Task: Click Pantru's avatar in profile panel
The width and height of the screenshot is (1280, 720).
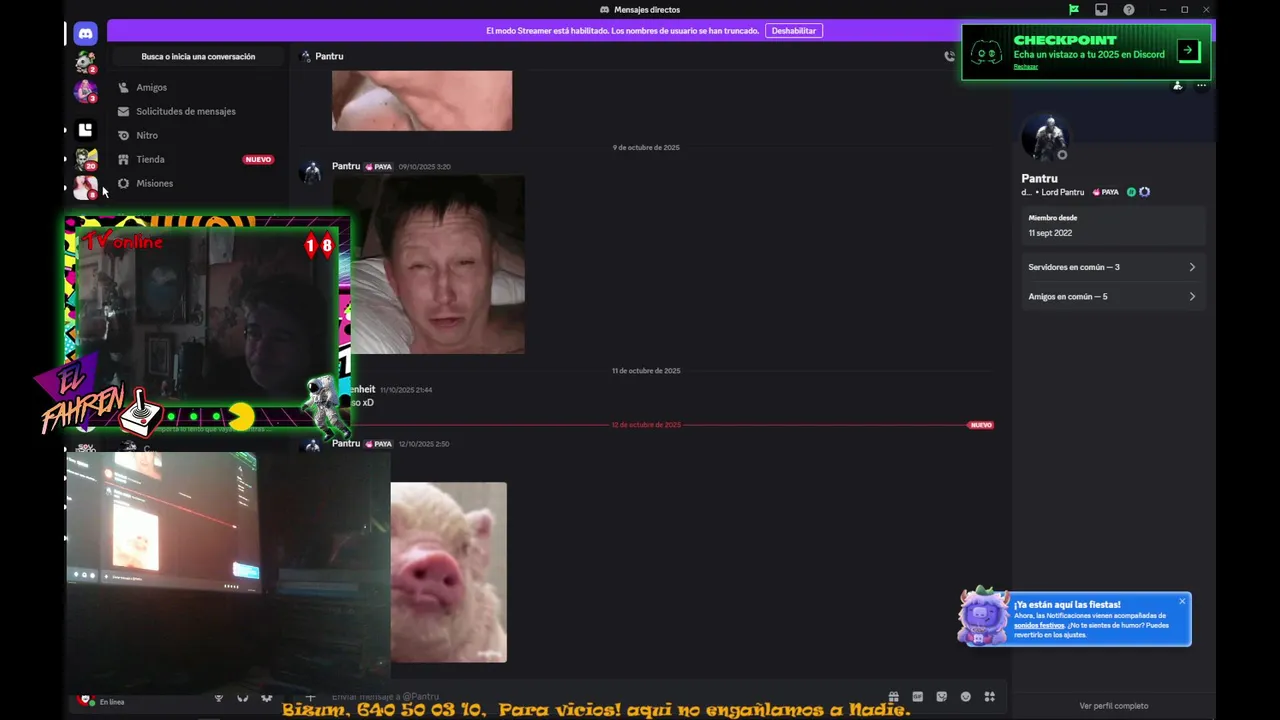Action: 1047,138
